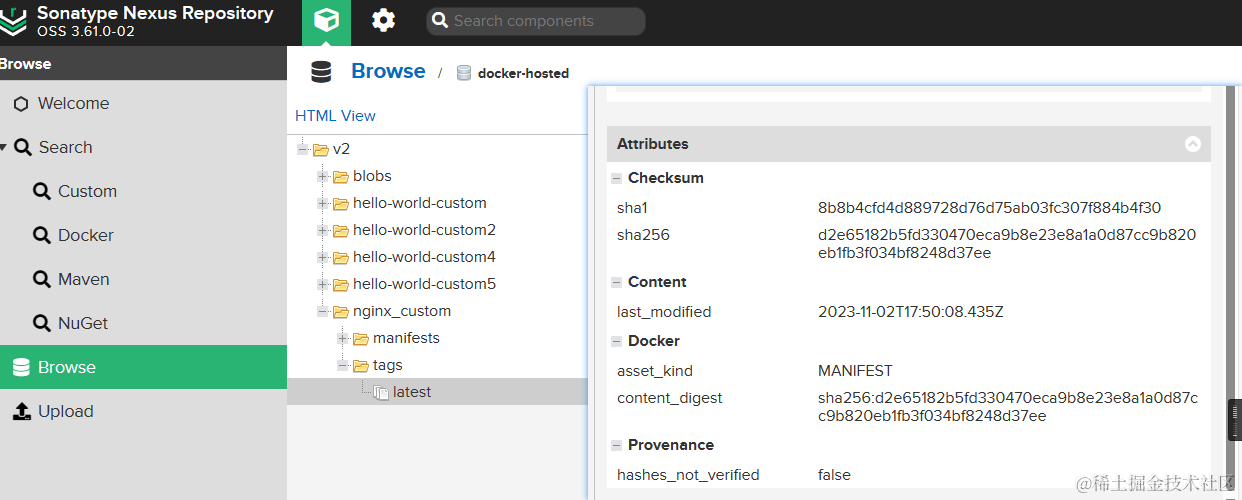The height and width of the screenshot is (500, 1242).
Task: Click the tags folder icon
Action: pos(361,366)
